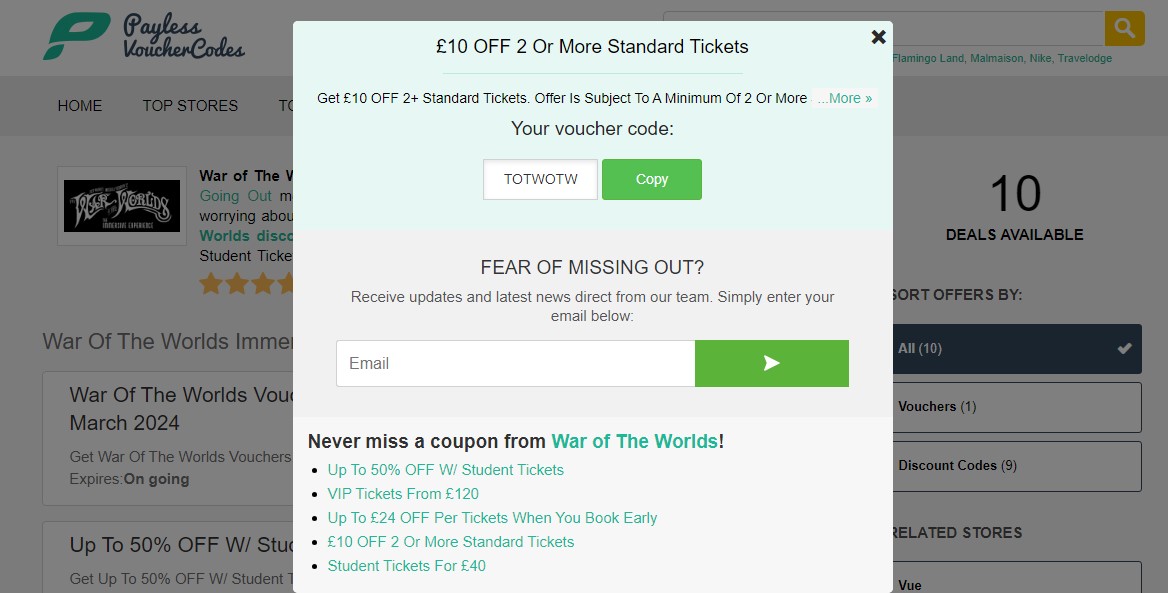The height and width of the screenshot is (593, 1168).
Task: Close the £10 OFF voucher popup
Action: pyautogui.click(x=877, y=37)
